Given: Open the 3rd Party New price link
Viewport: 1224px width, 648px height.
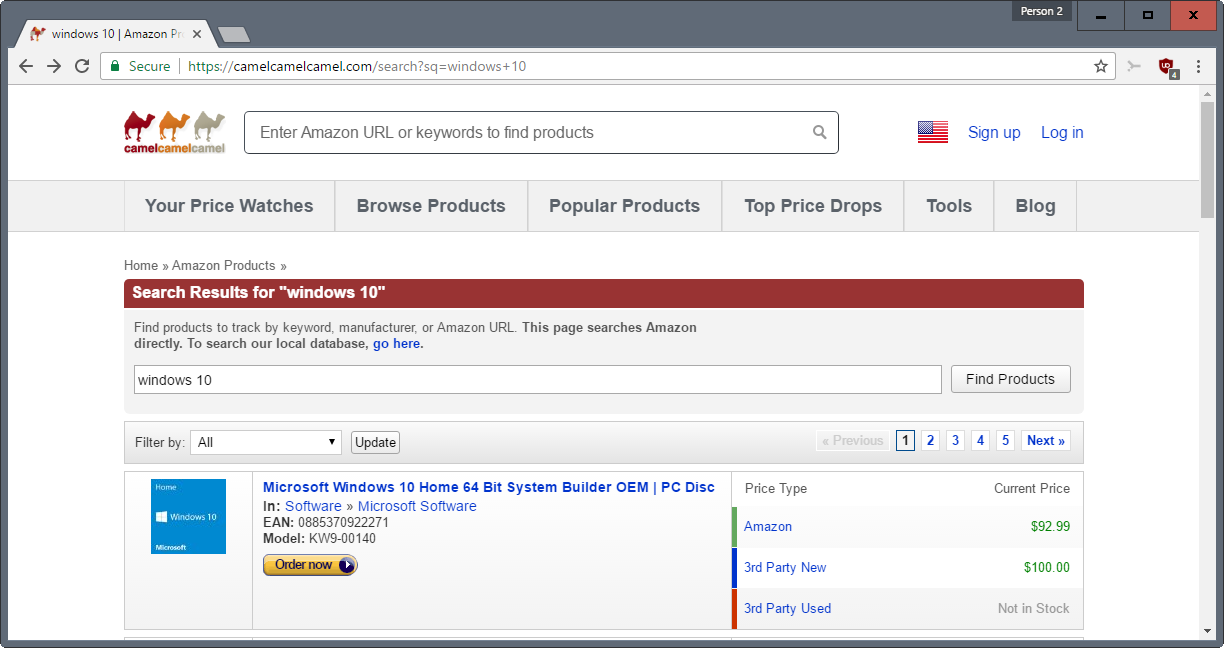Looking at the screenshot, I should pos(785,568).
